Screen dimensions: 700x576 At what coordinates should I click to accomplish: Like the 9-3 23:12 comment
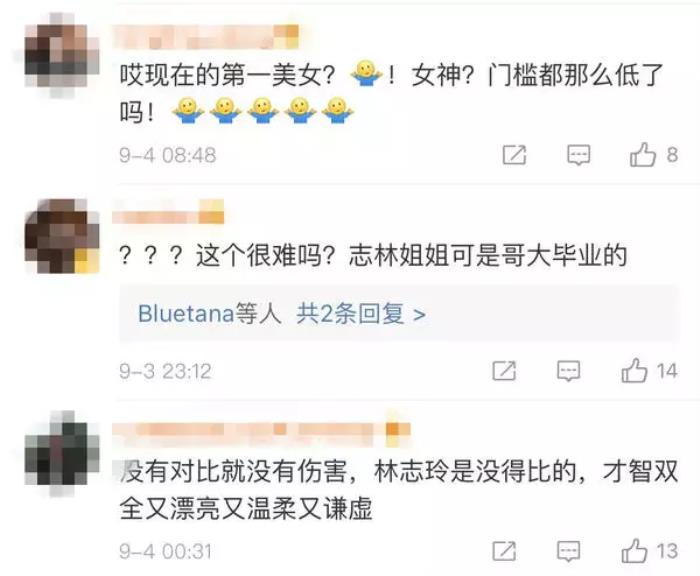pyautogui.click(x=634, y=371)
